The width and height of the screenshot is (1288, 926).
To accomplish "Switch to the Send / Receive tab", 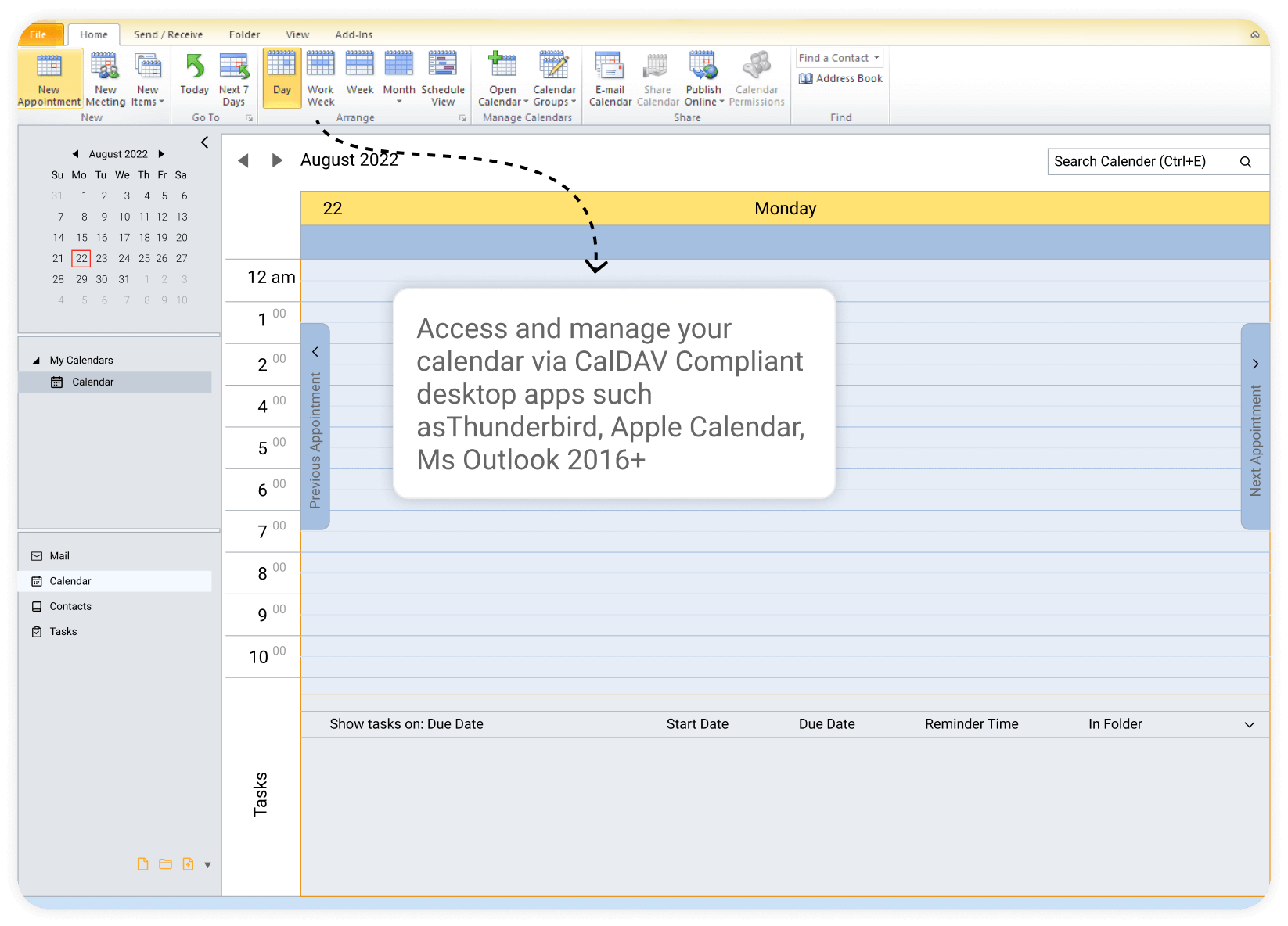I will pos(167,34).
